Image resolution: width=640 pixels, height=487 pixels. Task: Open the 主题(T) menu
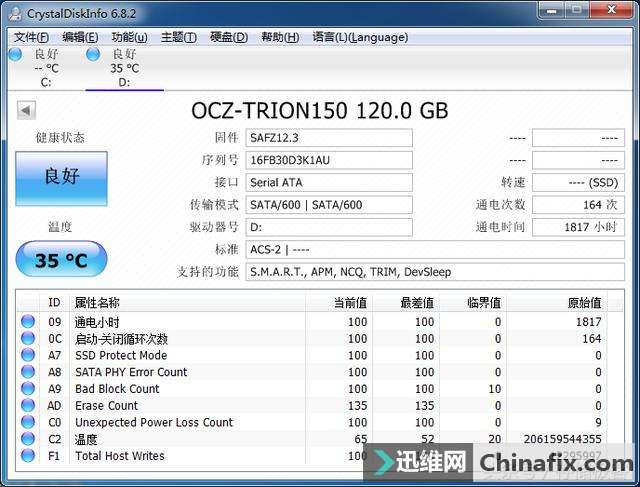[x=178, y=37]
